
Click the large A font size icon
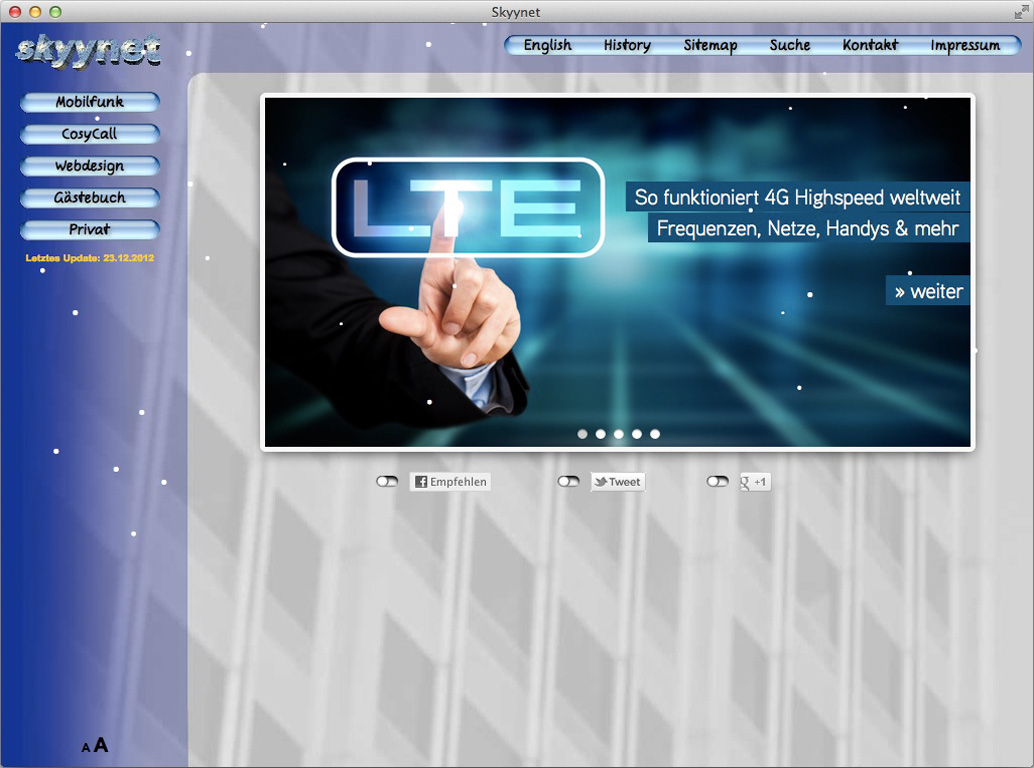[101, 745]
